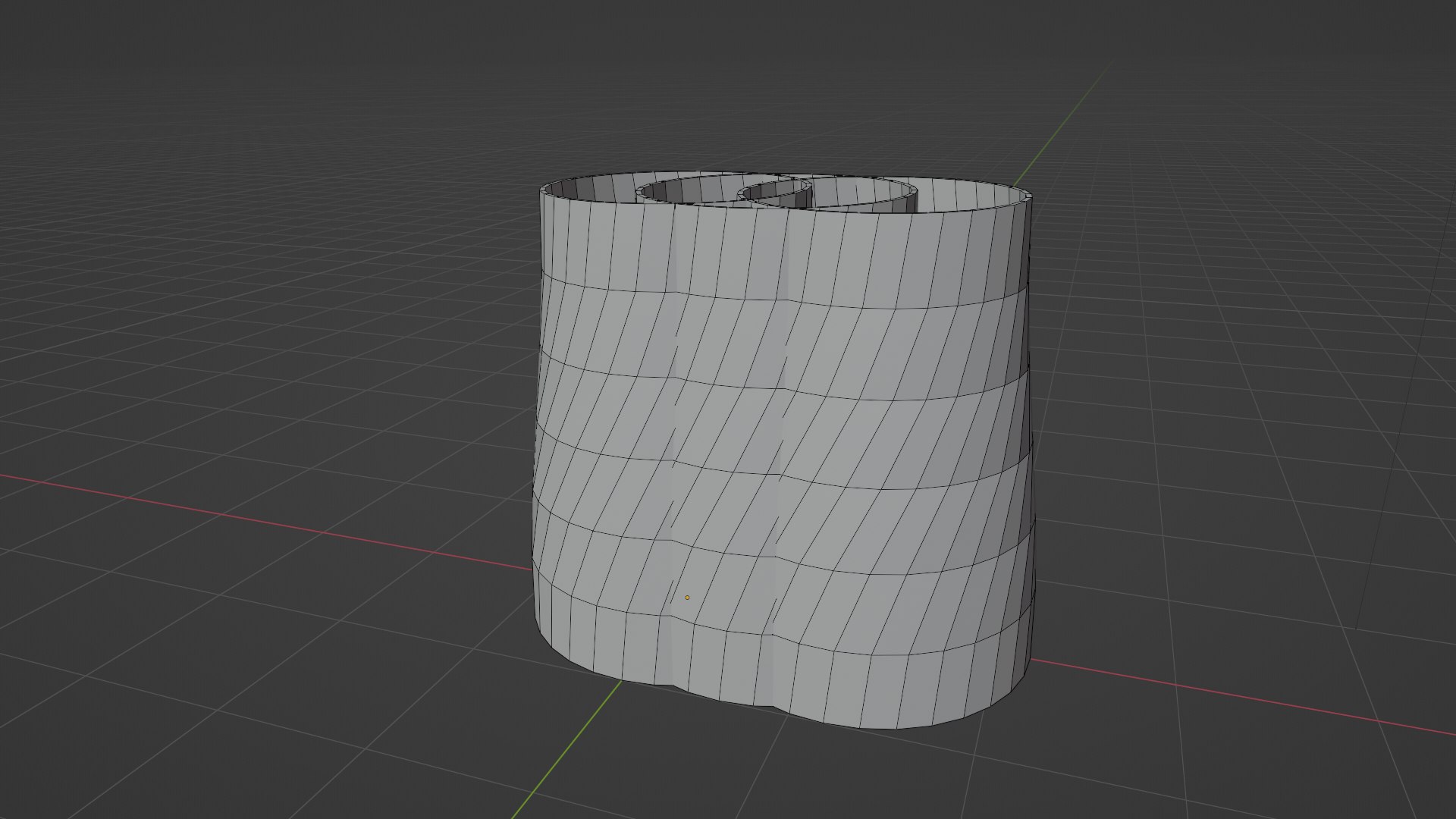Click the twisted diagonal faces in the middle band
1456x819 pixels.
pyautogui.click(x=872, y=440)
